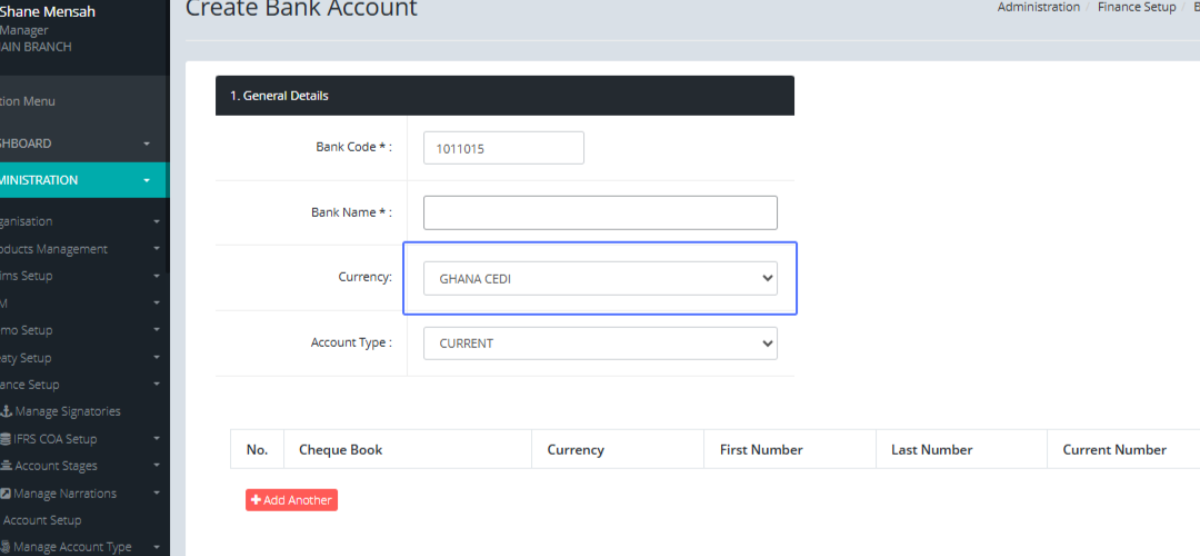Select the Claims Setup menu item

28,276
